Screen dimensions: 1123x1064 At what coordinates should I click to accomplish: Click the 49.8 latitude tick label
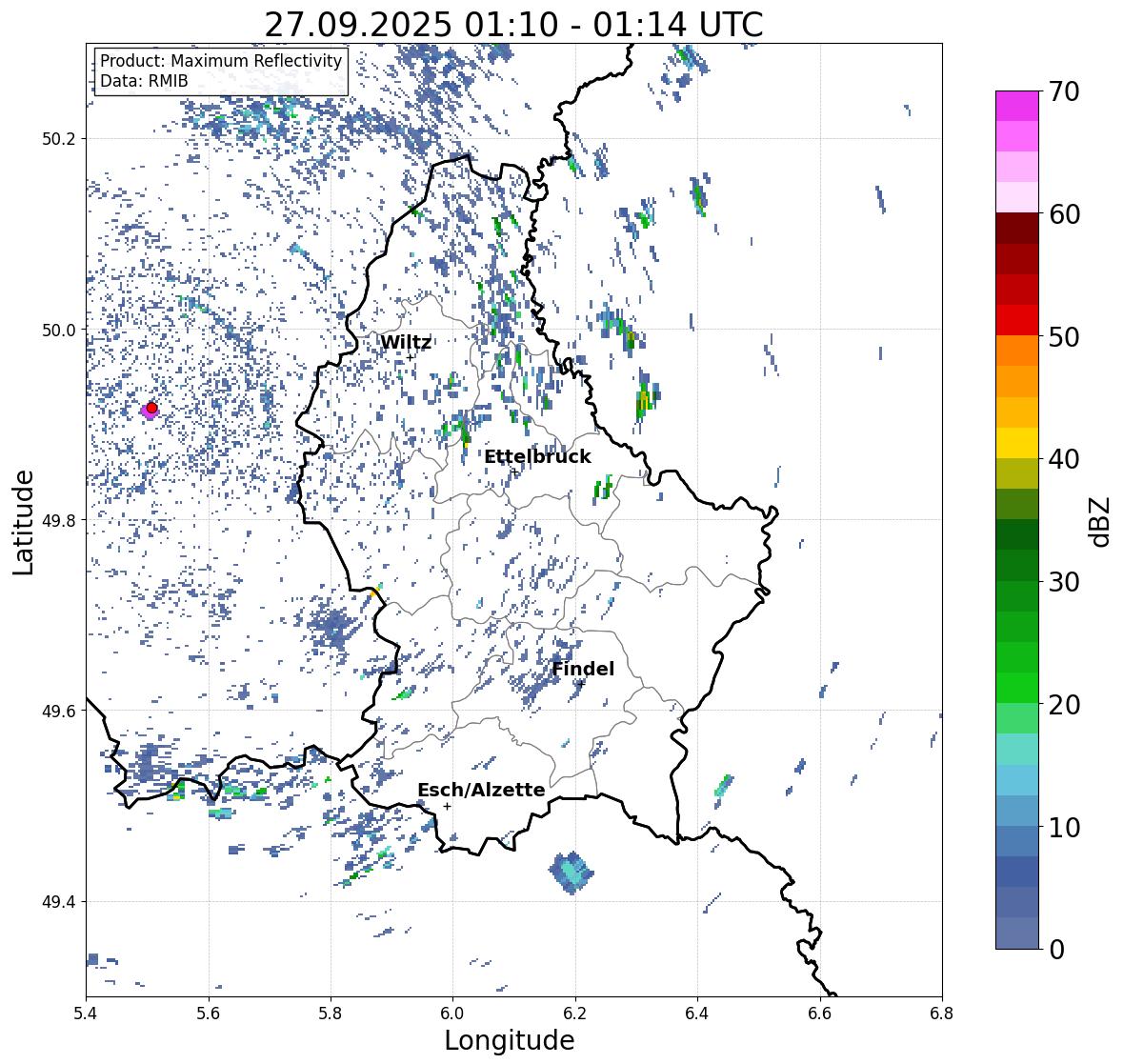tap(59, 520)
